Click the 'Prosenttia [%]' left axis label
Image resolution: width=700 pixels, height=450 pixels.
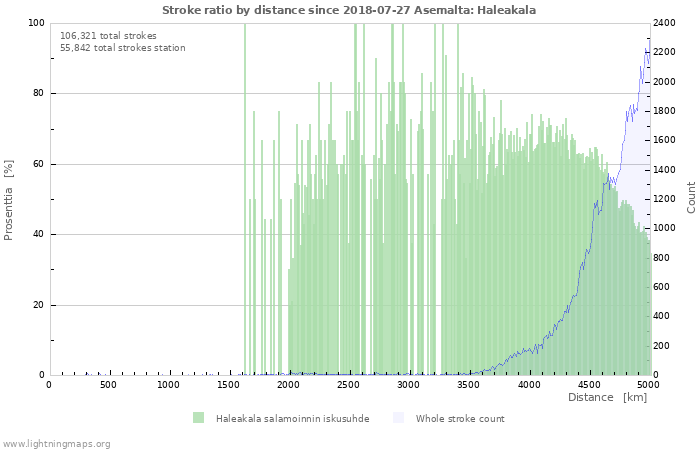9,200
